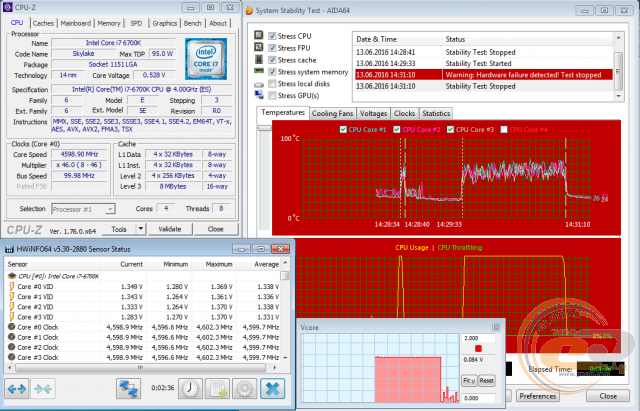The width and height of the screenshot is (640, 411).
Task: Click Vcore maximum value field 2.000
Action: (x=478, y=338)
